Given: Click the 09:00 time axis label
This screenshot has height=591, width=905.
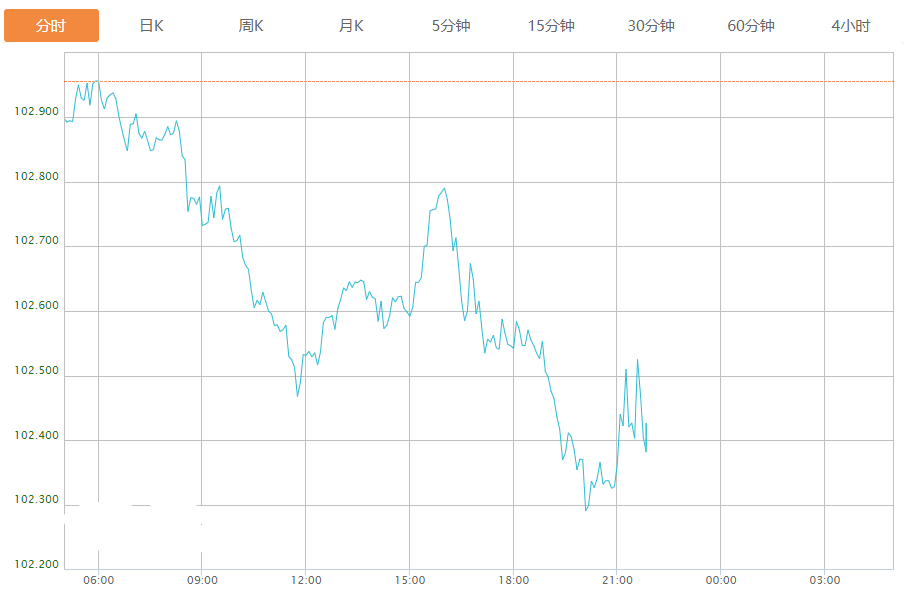Looking at the screenshot, I should (202, 580).
